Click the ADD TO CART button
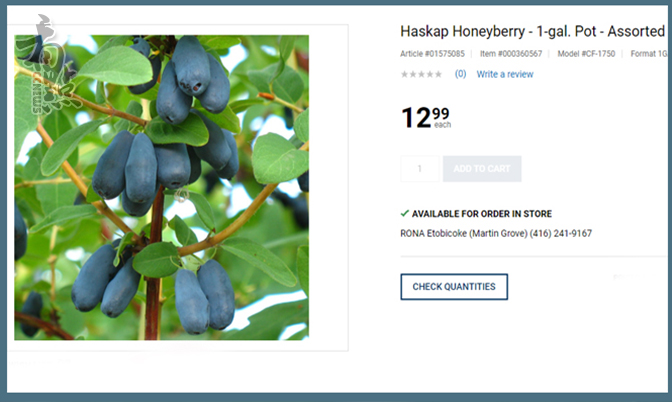 pos(482,169)
